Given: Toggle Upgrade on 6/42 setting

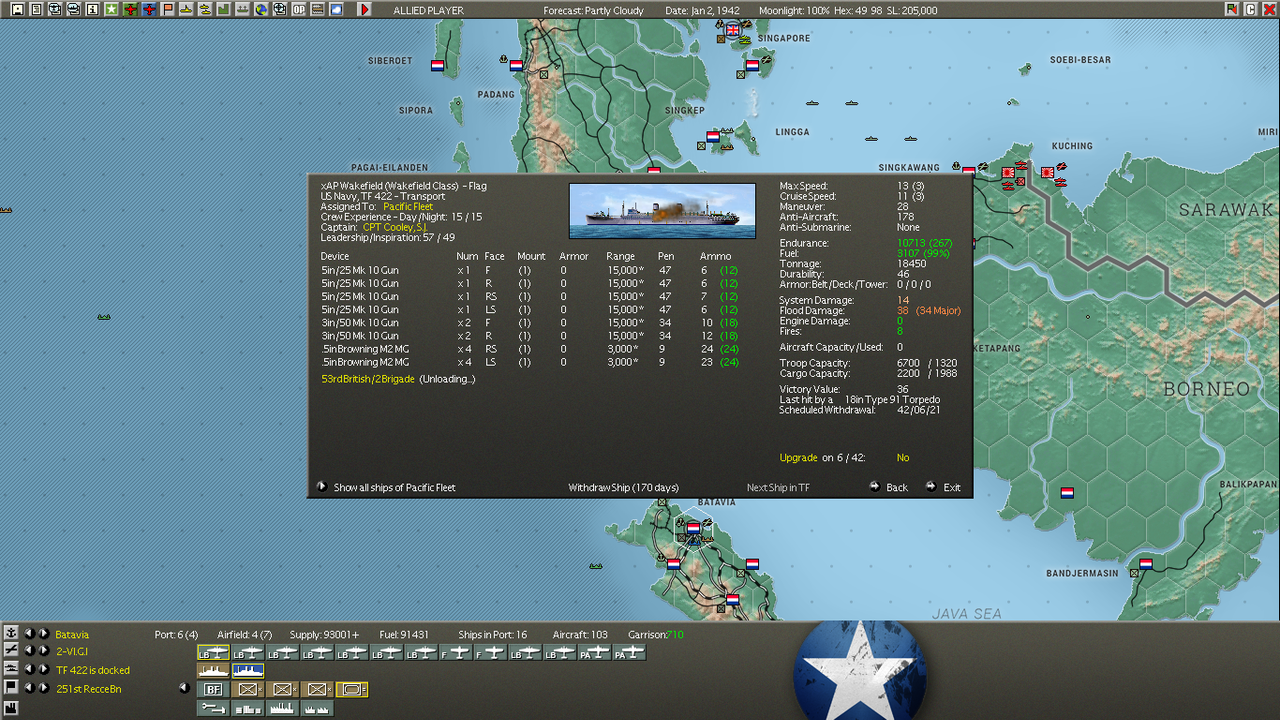Looking at the screenshot, I should pyautogui.click(x=903, y=458).
